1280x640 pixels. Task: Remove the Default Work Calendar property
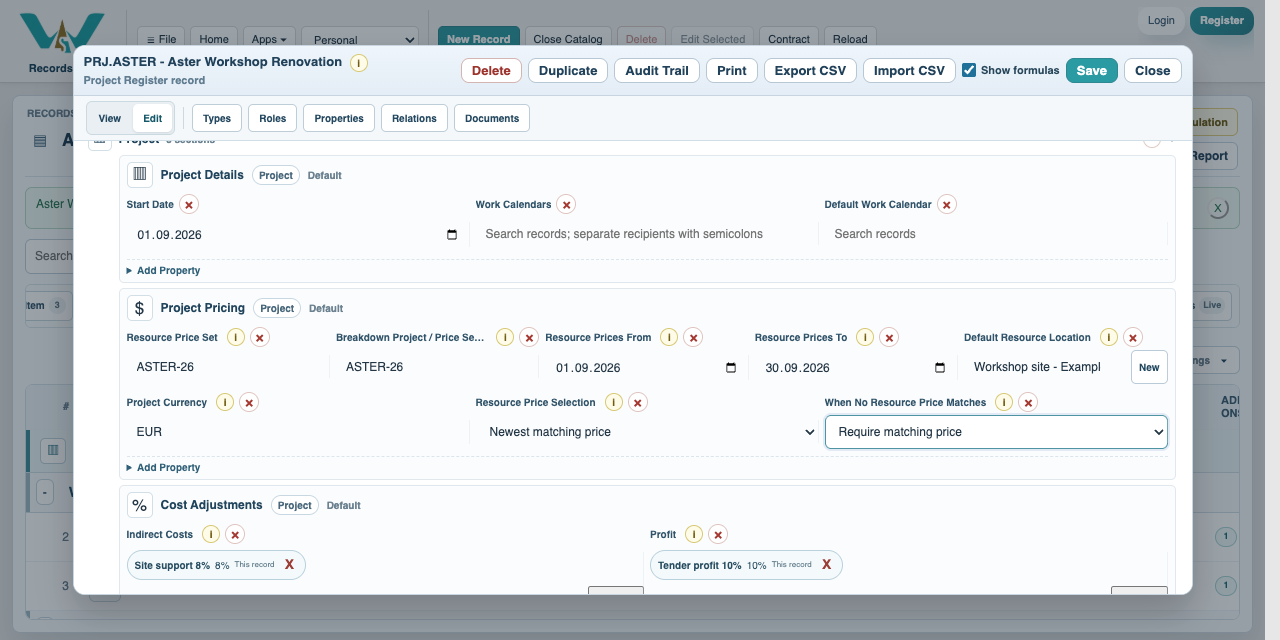(947, 204)
